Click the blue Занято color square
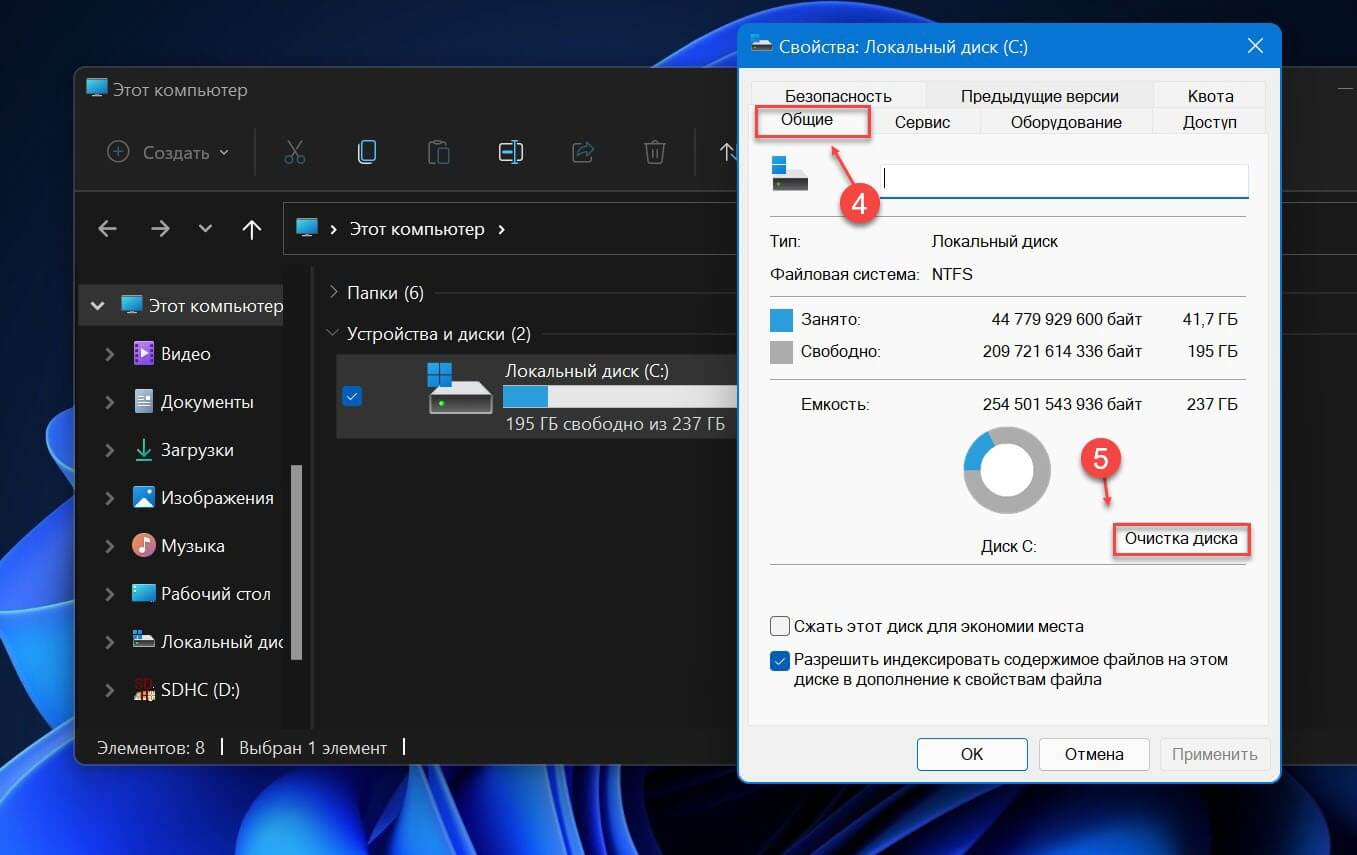Screen dimensions: 1357x855 782,320
